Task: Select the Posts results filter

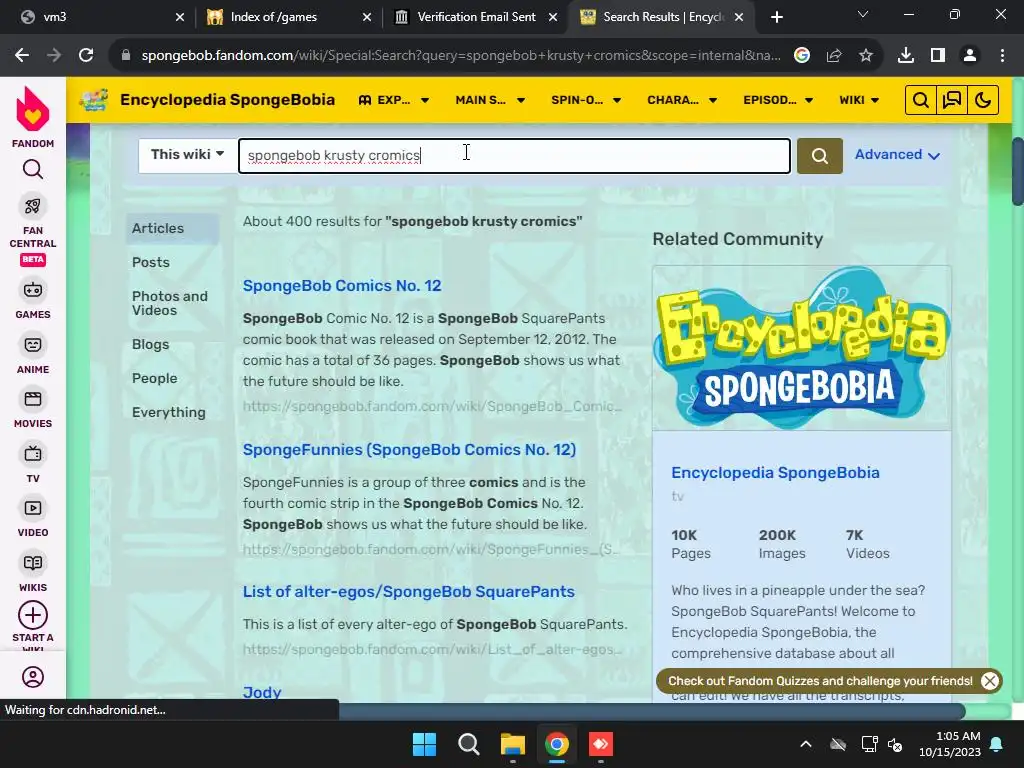Action: pyautogui.click(x=151, y=263)
